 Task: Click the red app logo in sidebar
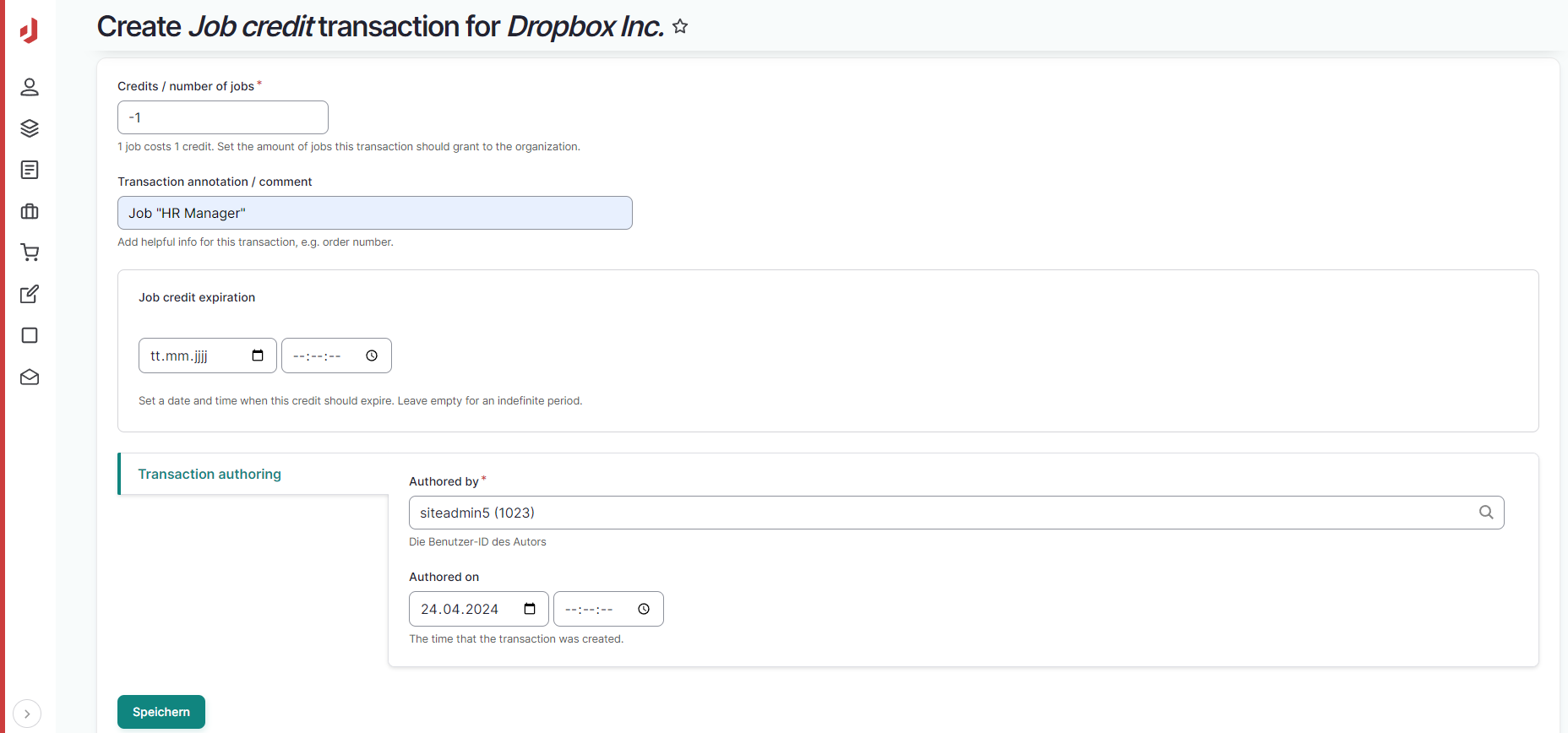click(x=30, y=30)
